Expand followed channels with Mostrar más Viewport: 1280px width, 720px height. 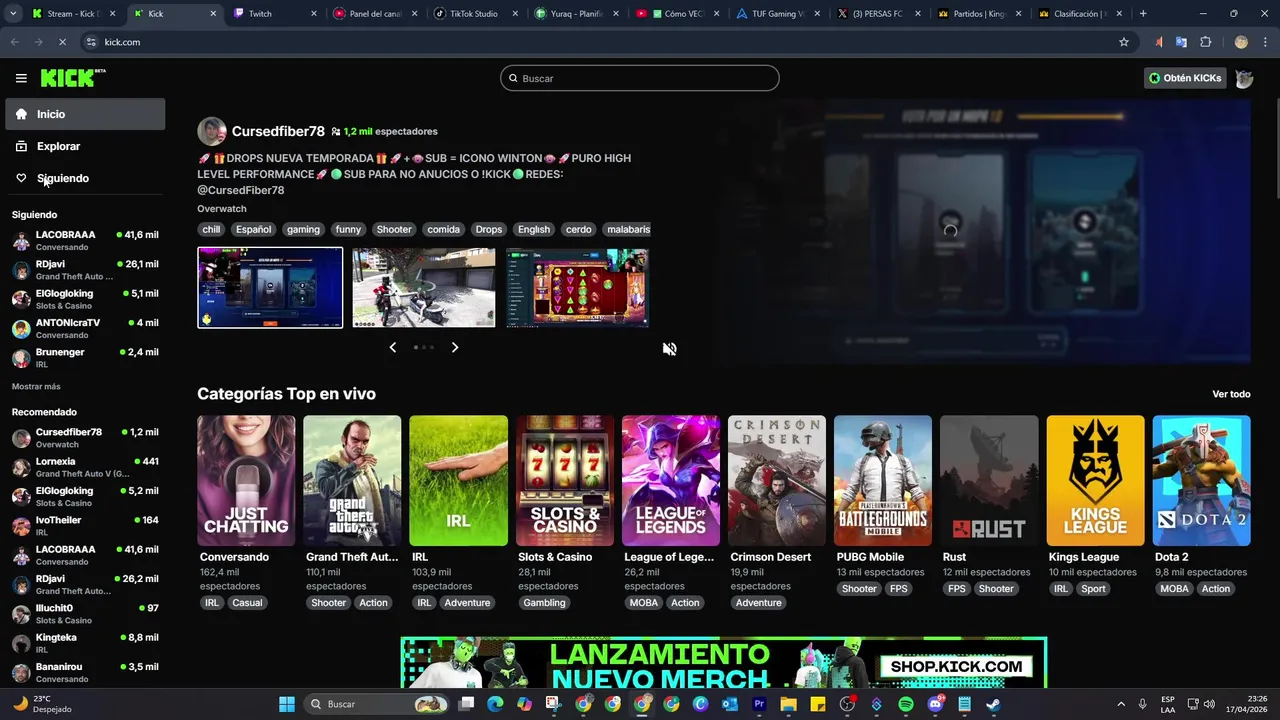pos(36,386)
